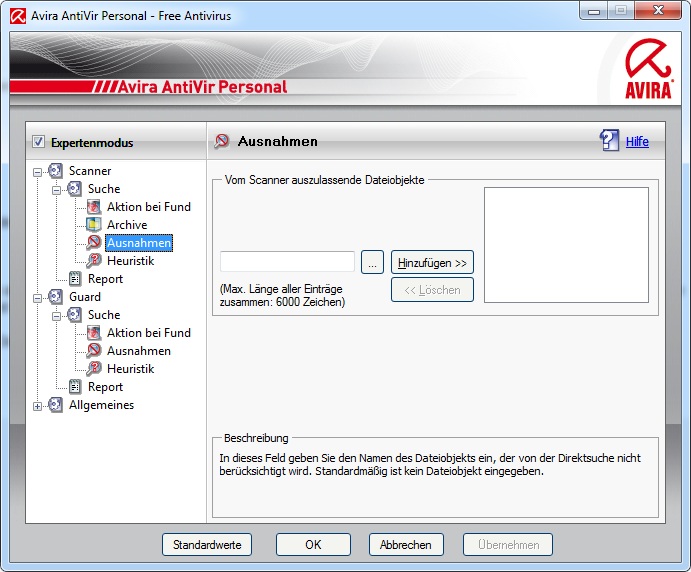Click the Scanner Suche gear icon
This screenshot has height=572, width=691.
(74, 189)
